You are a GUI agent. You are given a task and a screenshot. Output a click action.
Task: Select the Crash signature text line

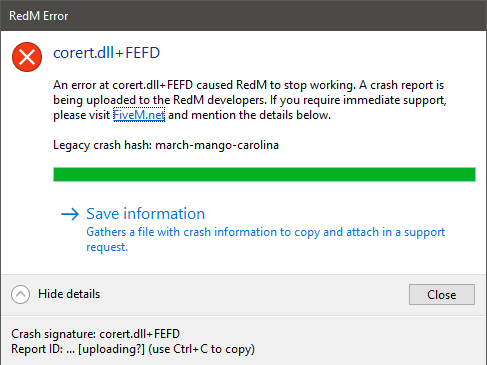point(96,334)
